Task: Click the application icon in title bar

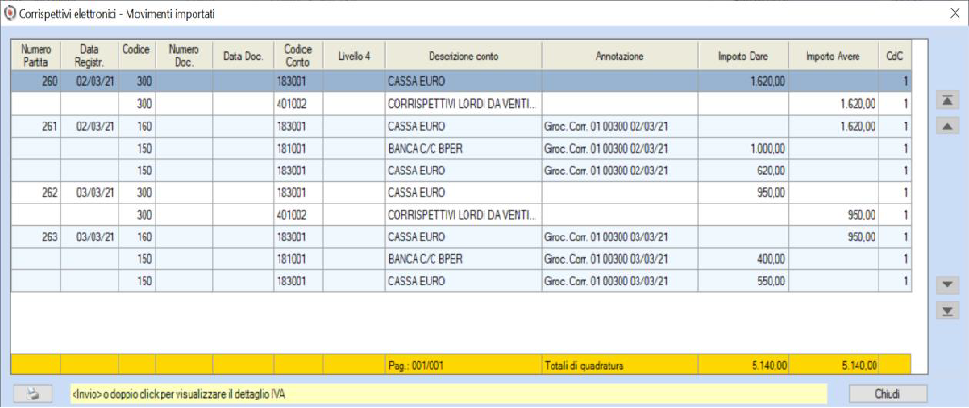Action: [10, 12]
